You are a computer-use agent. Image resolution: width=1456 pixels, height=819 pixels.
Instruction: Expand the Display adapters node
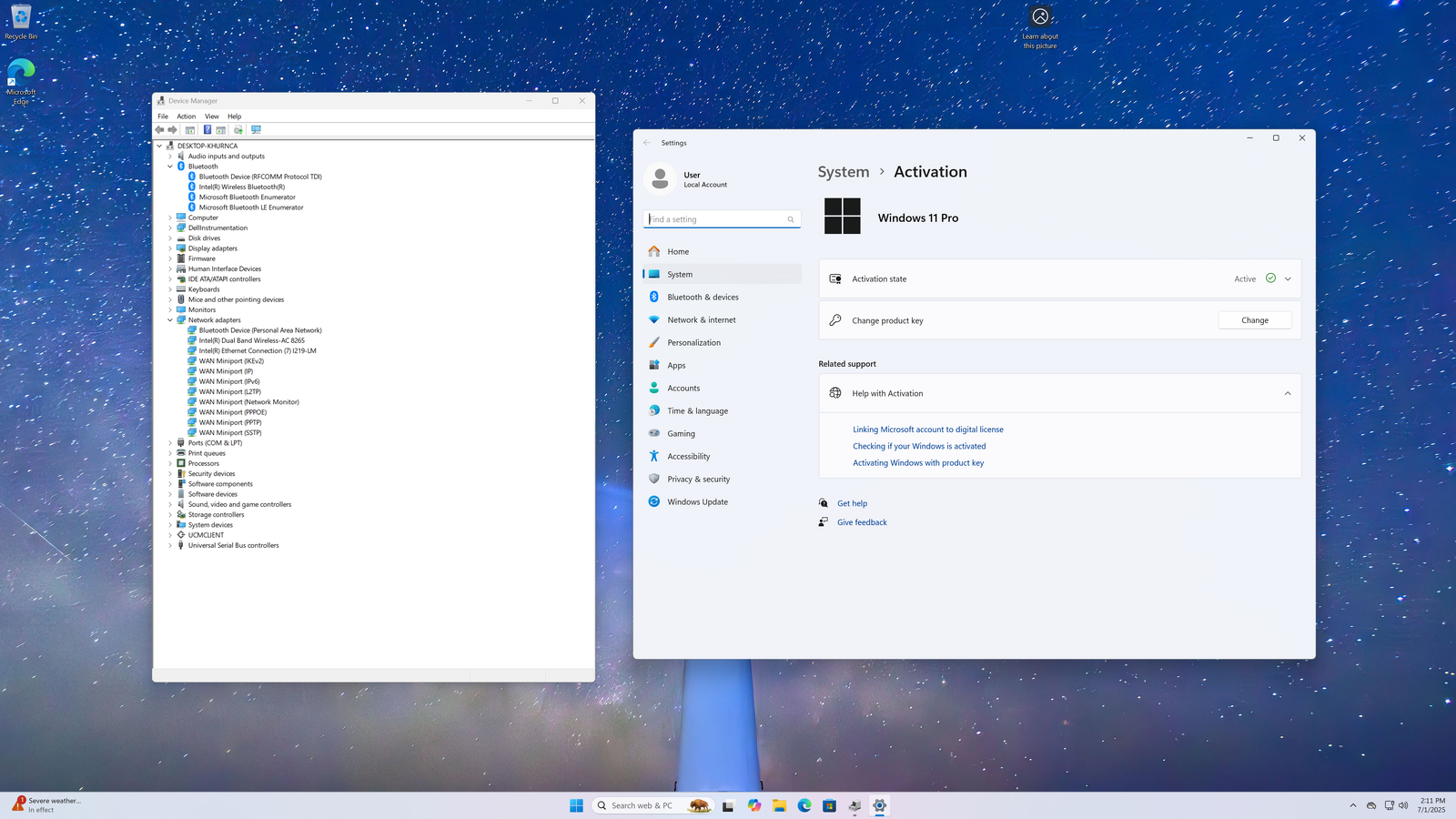pos(170,248)
